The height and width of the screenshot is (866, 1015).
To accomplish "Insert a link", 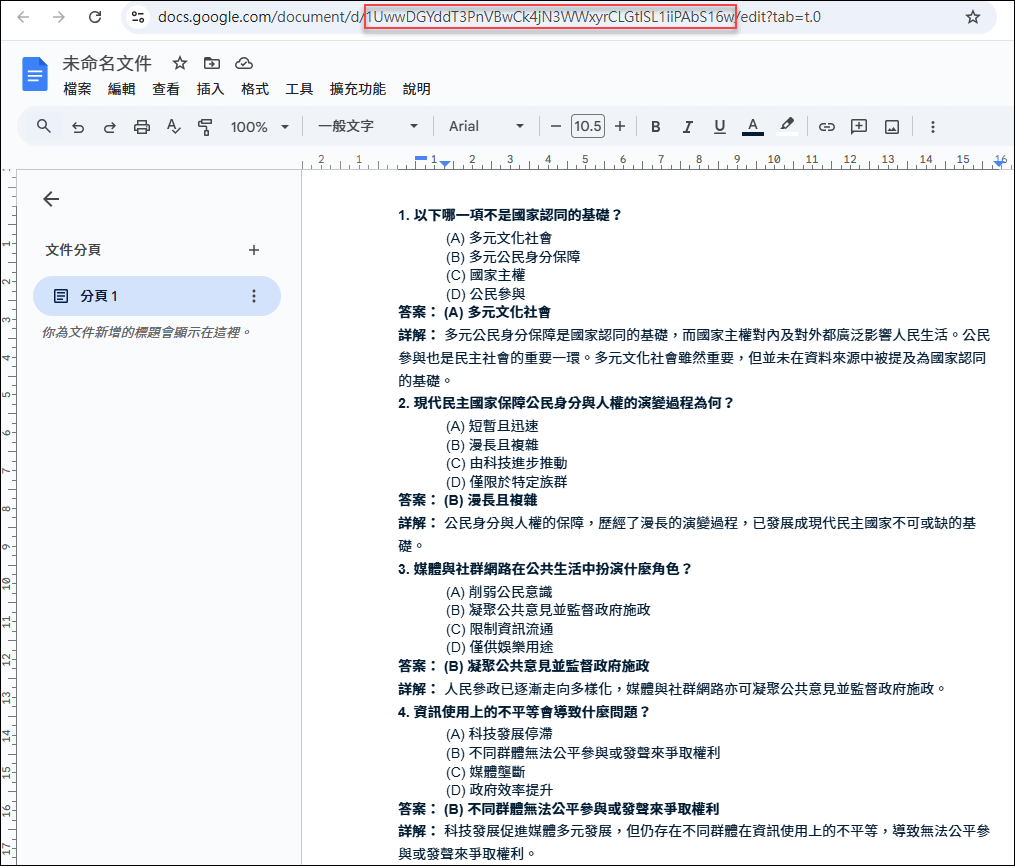I will 827,127.
